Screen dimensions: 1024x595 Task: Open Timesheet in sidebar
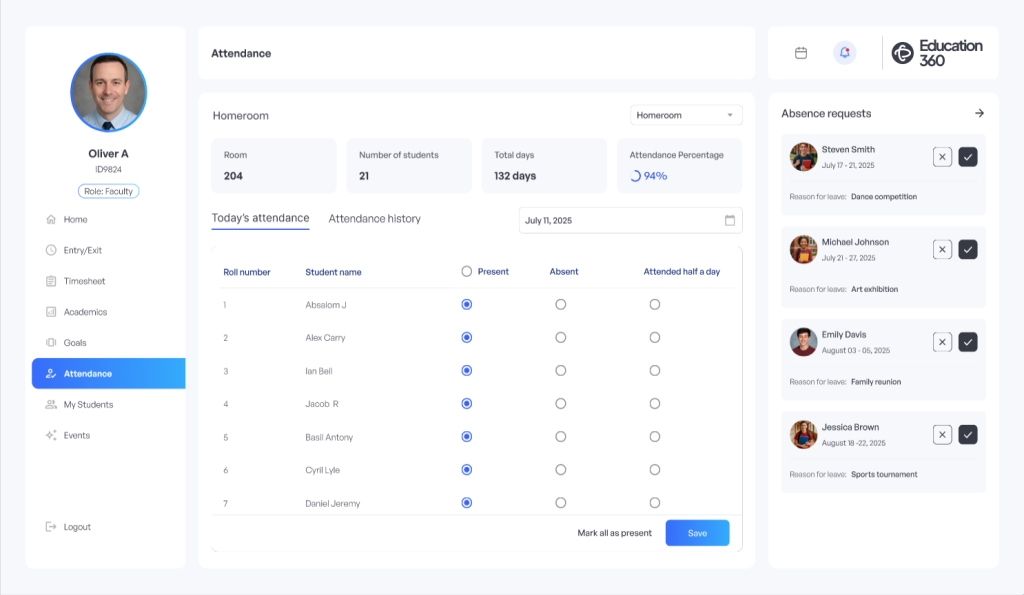(x=84, y=281)
